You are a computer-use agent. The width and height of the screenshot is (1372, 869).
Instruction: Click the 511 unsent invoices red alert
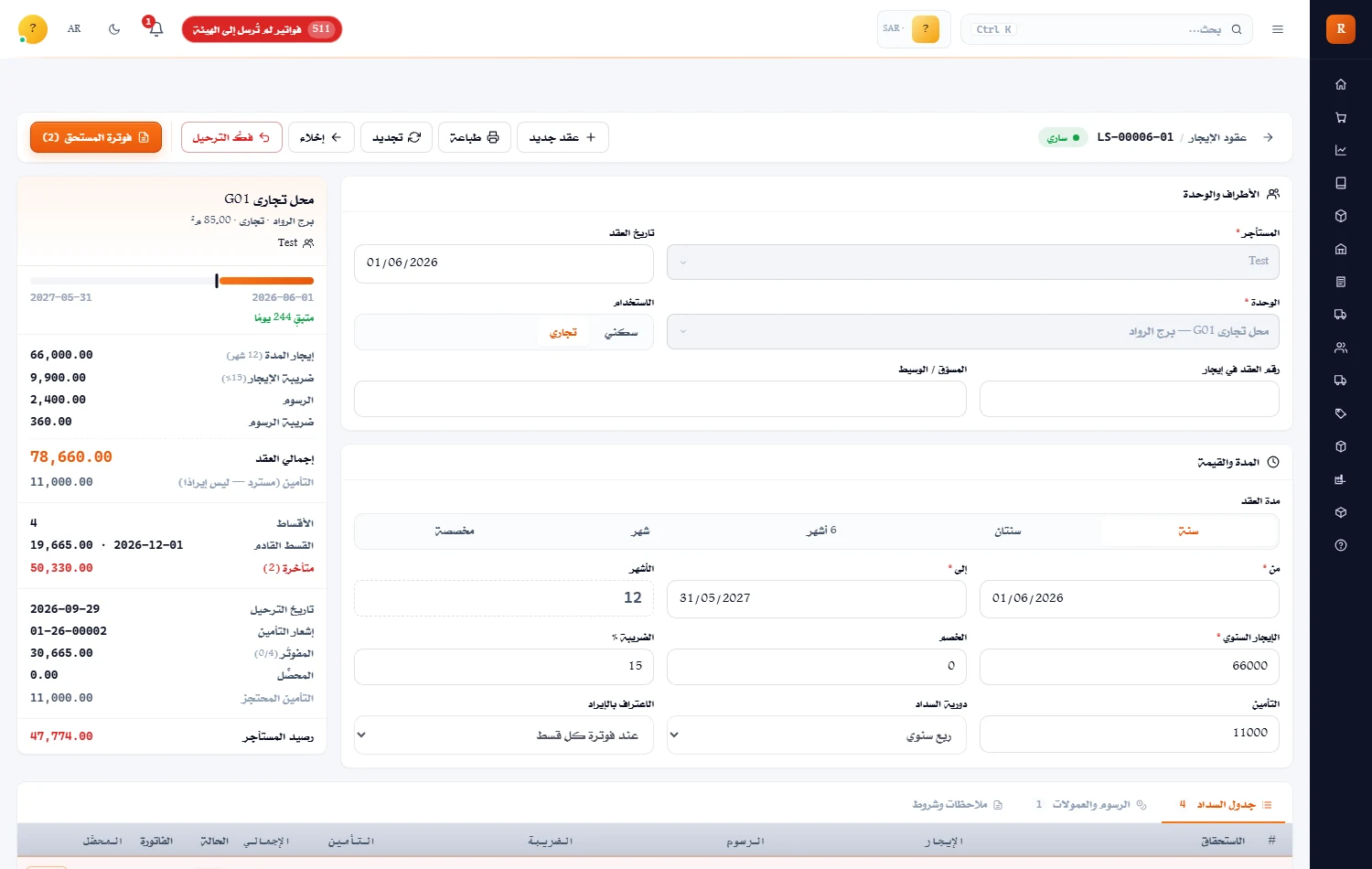coord(262,29)
